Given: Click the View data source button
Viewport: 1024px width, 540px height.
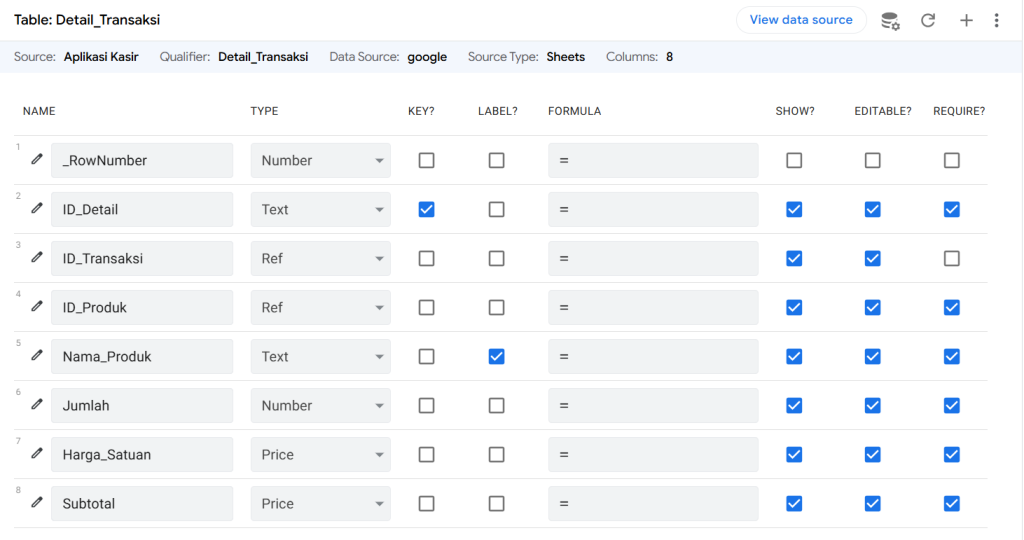Looking at the screenshot, I should [x=801, y=20].
